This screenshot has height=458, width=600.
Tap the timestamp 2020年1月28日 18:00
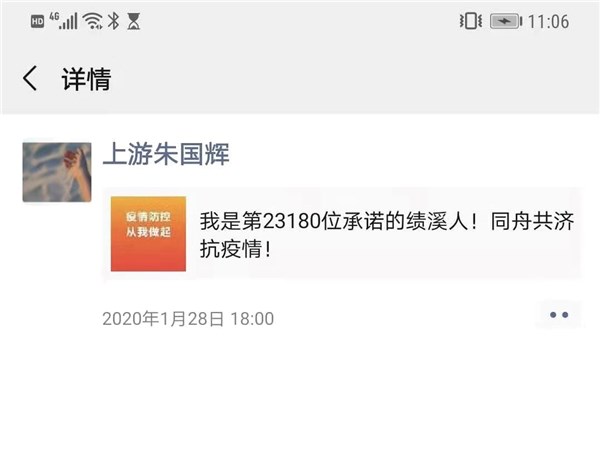tap(188, 319)
